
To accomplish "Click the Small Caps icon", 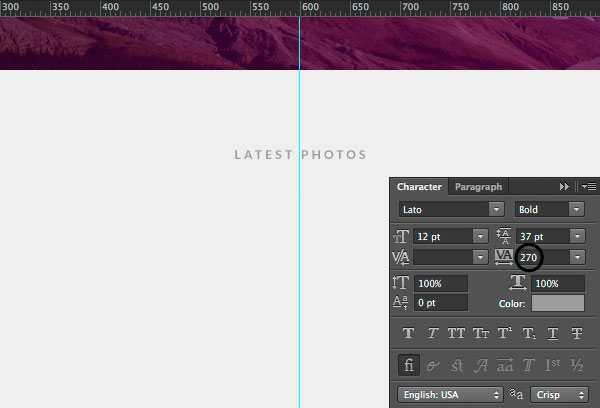I will click(x=481, y=333).
